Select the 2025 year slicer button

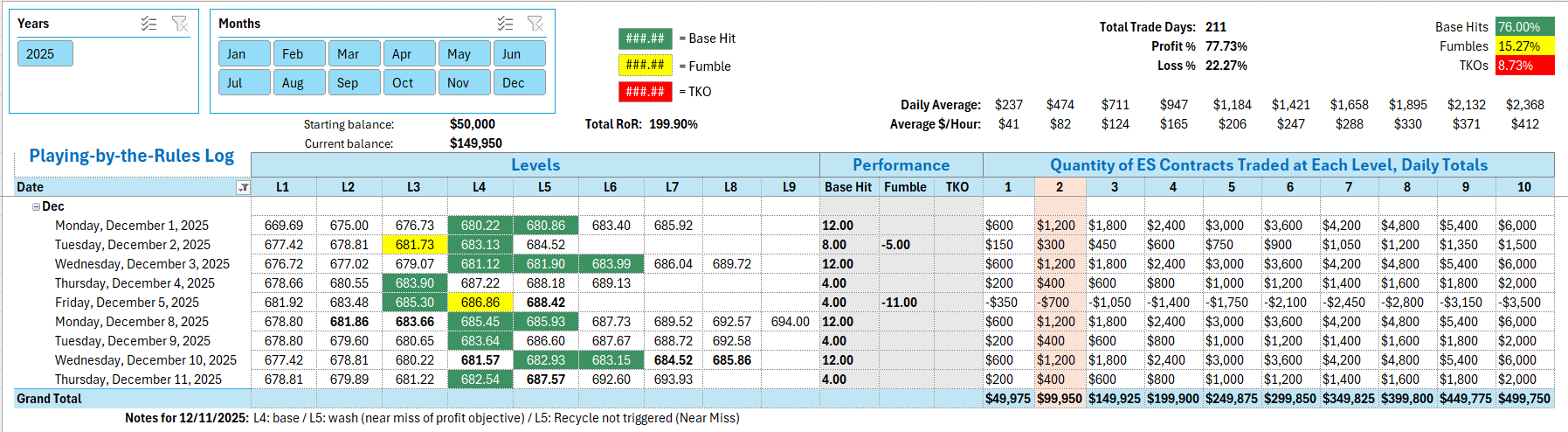pyautogui.click(x=45, y=54)
